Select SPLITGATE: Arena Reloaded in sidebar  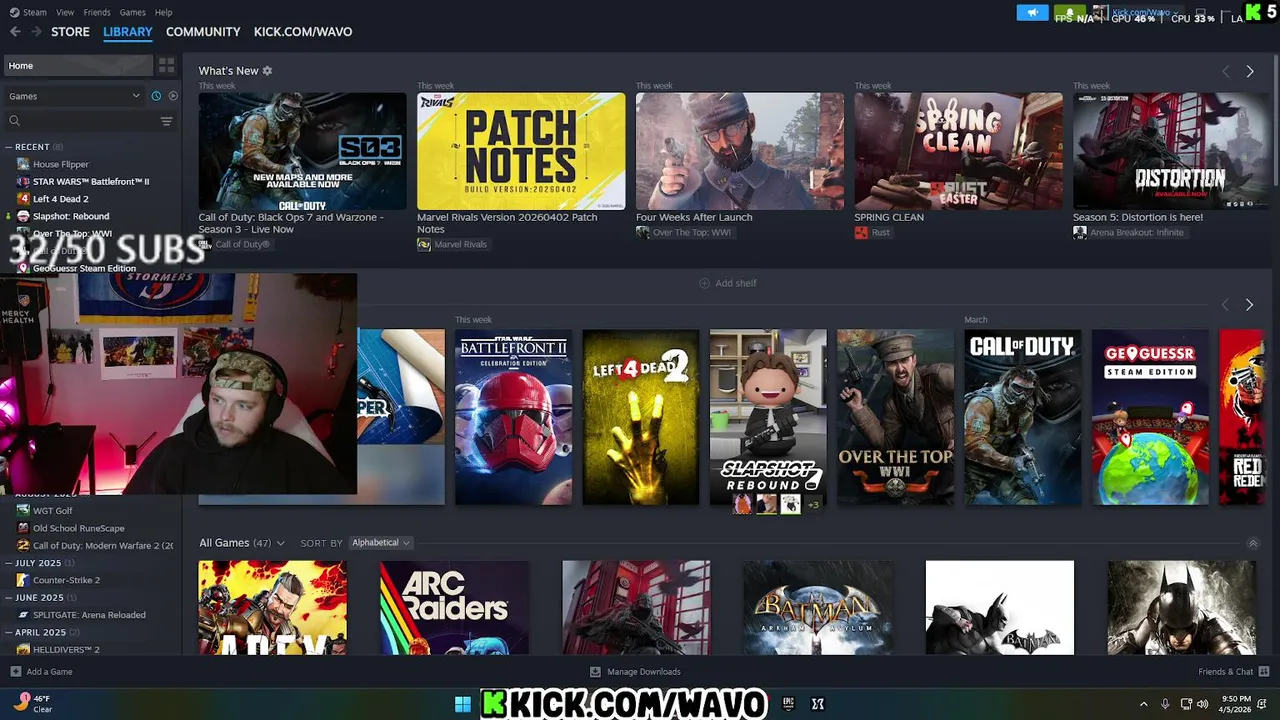click(89, 615)
